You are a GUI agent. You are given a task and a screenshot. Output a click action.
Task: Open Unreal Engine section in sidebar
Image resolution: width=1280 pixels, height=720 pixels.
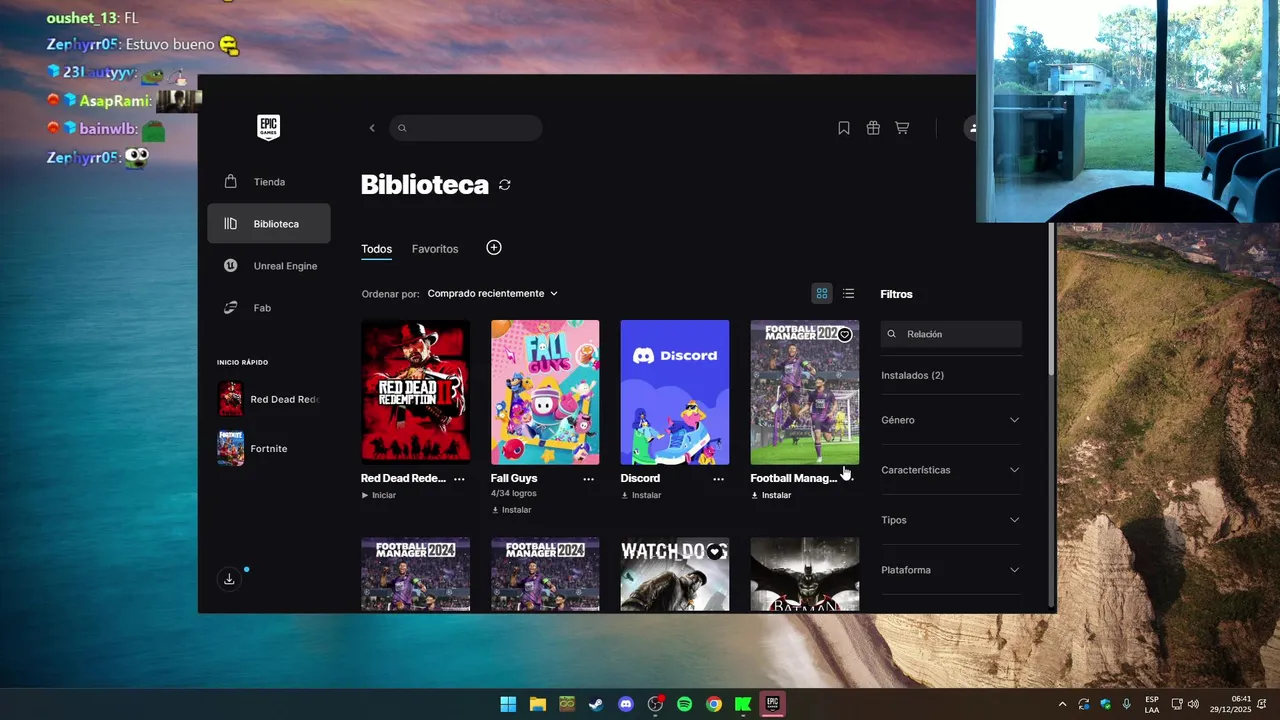(x=268, y=266)
